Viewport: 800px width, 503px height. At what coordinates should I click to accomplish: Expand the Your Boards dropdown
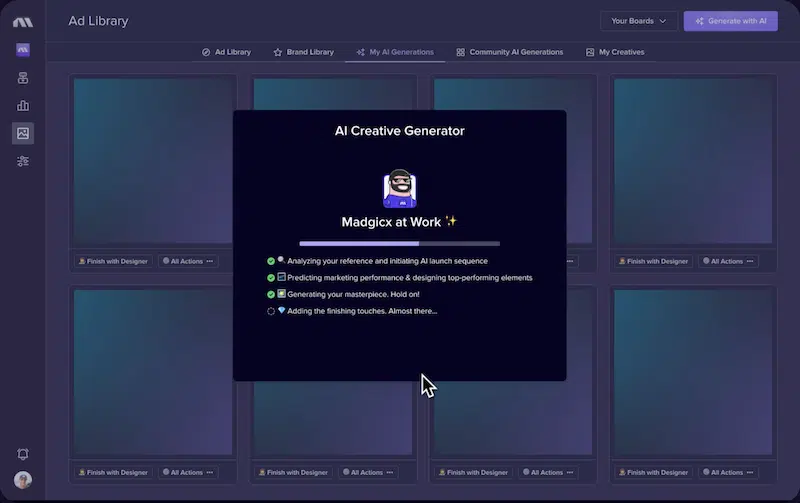[x=639, y=21]
